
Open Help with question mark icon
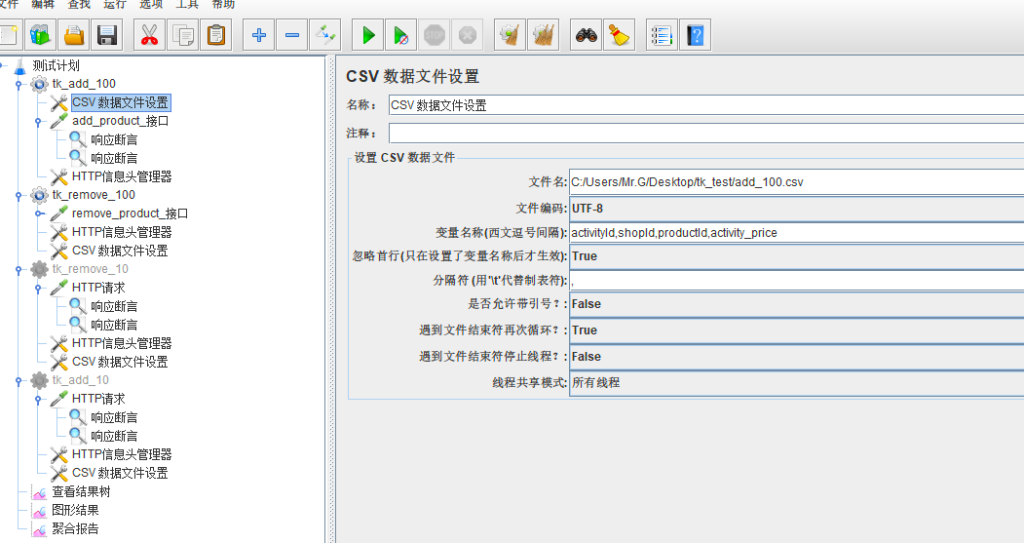[x=695, y=35]
